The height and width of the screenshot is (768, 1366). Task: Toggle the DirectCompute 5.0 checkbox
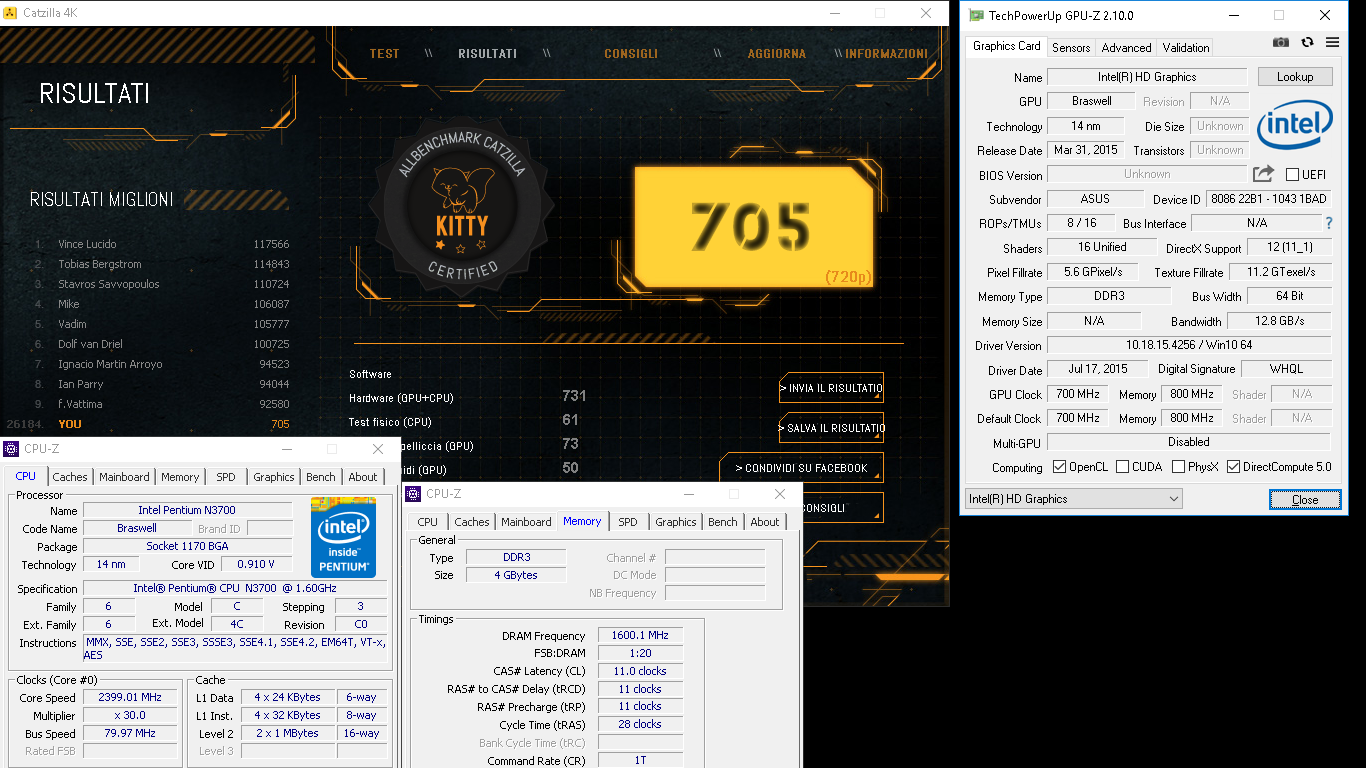(1233, 467)
